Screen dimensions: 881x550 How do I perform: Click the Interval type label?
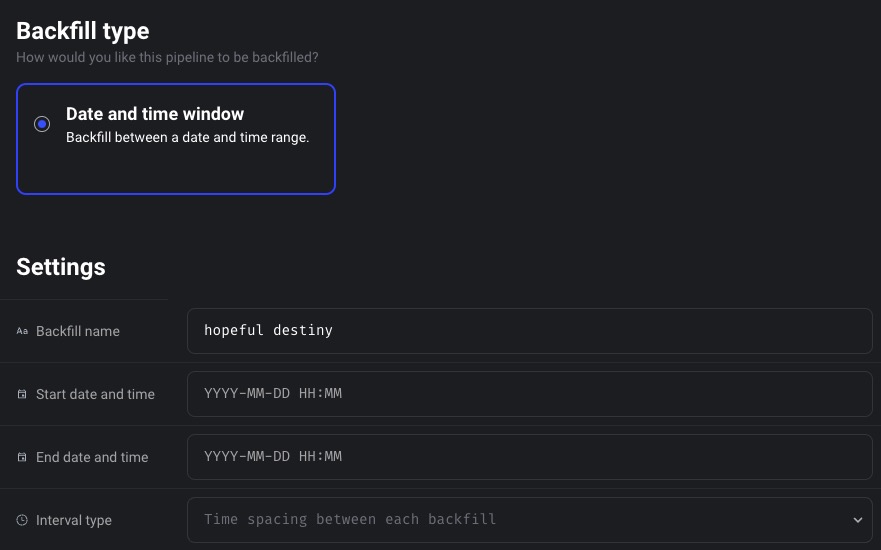[x=74, y=520]
